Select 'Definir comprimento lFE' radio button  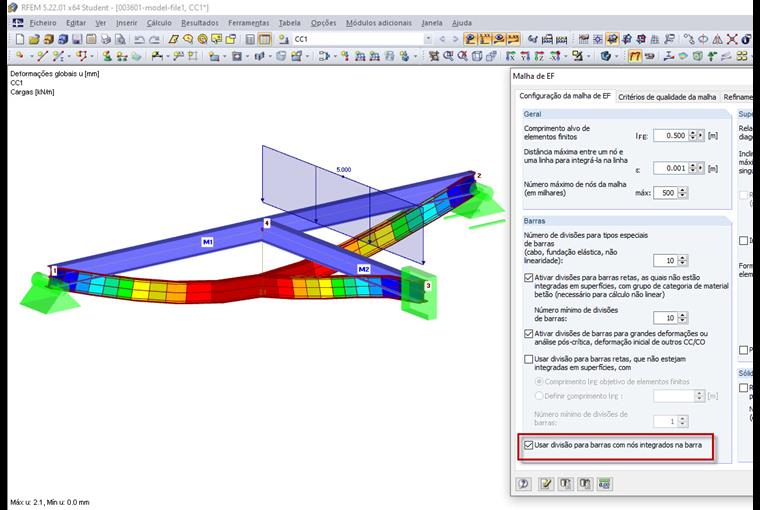[538, 396]
